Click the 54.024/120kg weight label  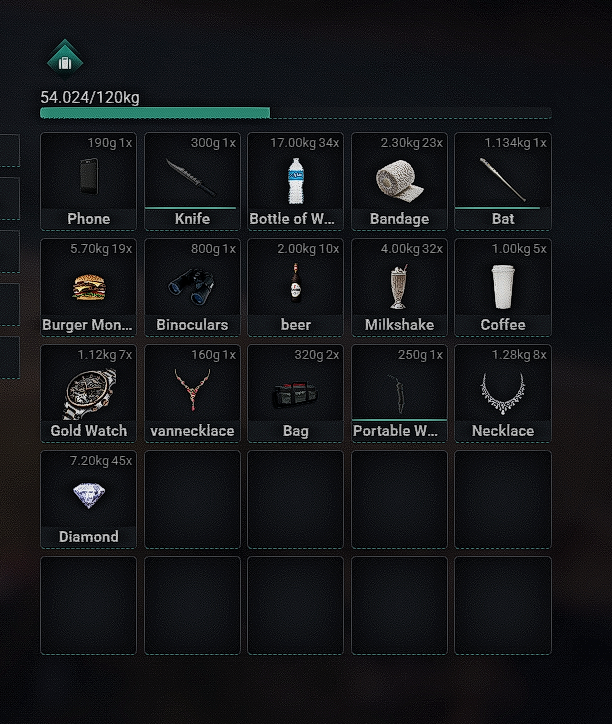pos(90,97)
